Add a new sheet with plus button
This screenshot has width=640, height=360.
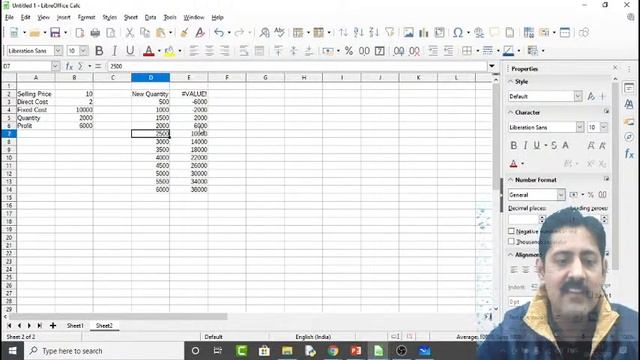[53, 326]
